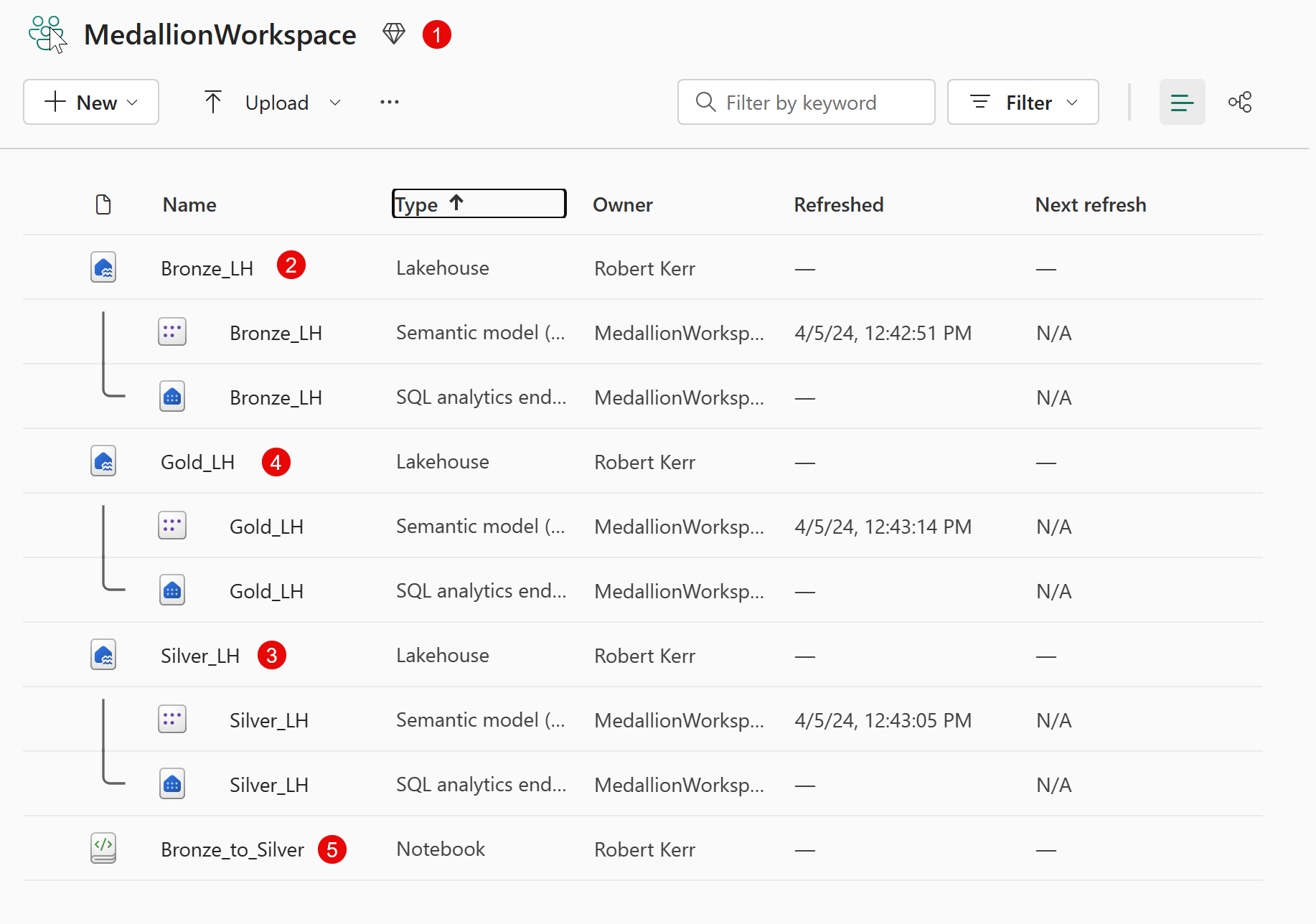Click the Bronze_to_Silver notebook icon
This screenshot has height=924, width=1316.
pyautogui.click(x=103, y=849)
